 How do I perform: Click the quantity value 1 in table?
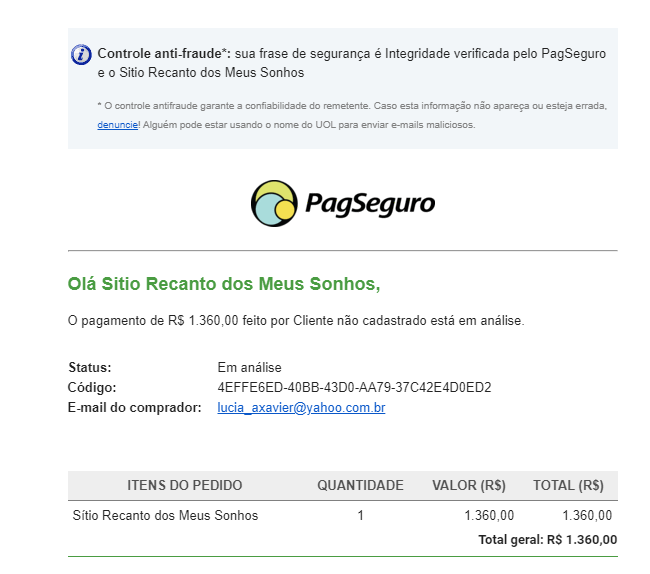pos(360,516)
